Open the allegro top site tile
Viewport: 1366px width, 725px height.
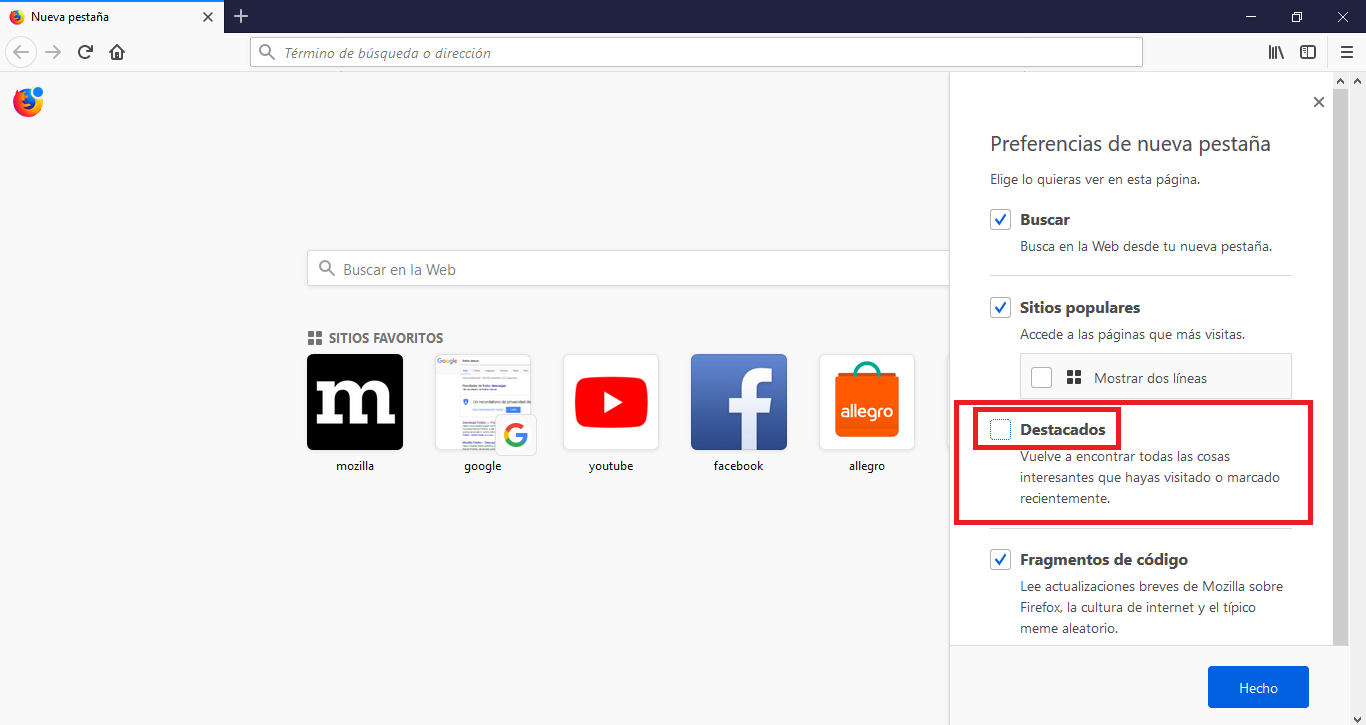click(x=867, y=402)
